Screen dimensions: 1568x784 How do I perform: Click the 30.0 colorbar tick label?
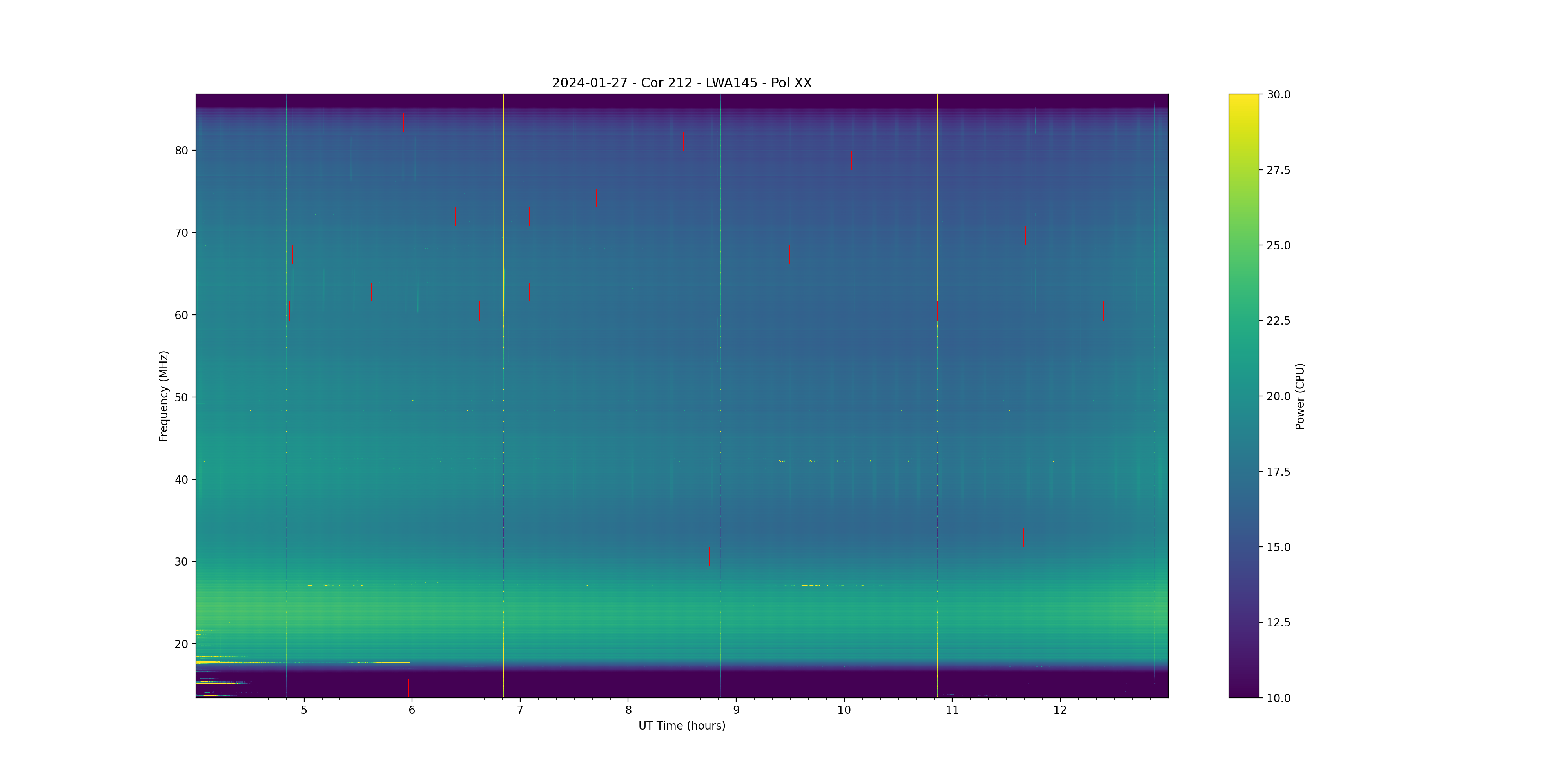coord(1278,94)
